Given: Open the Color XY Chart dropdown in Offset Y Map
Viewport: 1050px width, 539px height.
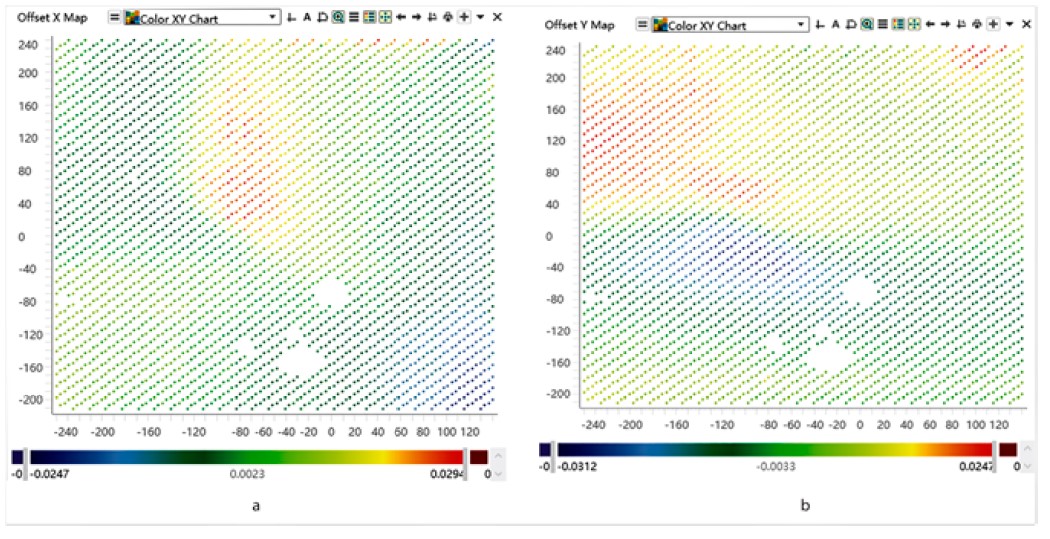Looking at the screenshot, I should click(x=730, y=25).
